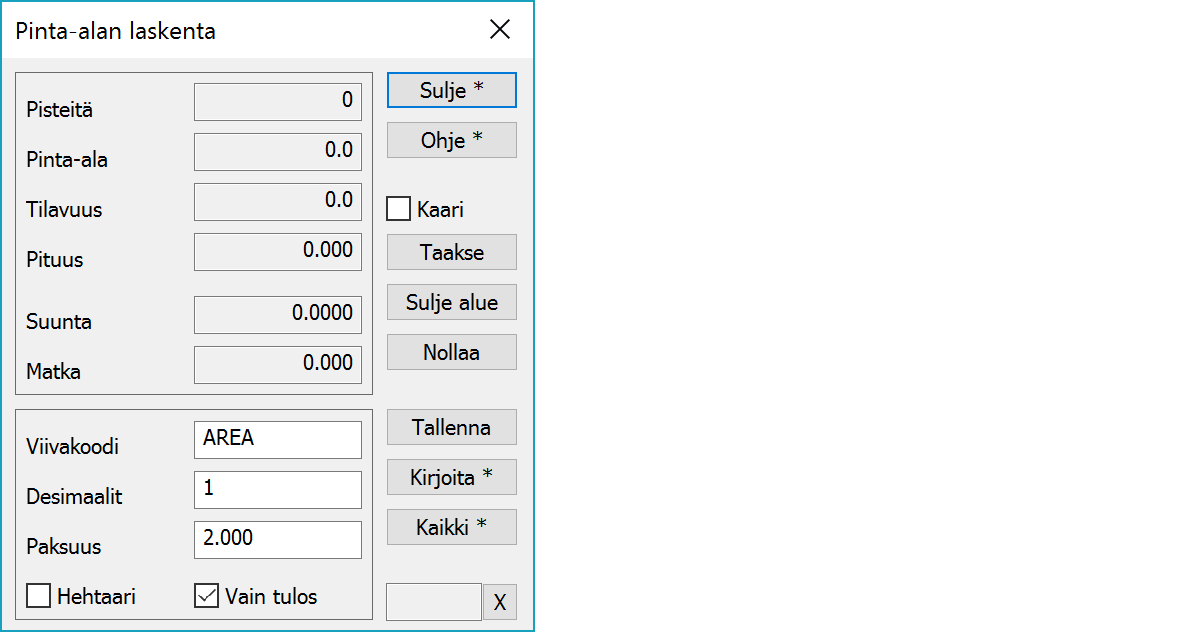Click the small X button at bottom right

coord(500,602)
